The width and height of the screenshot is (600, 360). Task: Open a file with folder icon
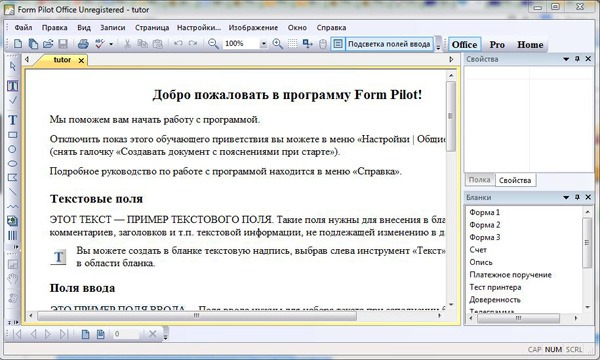point(48,44)
